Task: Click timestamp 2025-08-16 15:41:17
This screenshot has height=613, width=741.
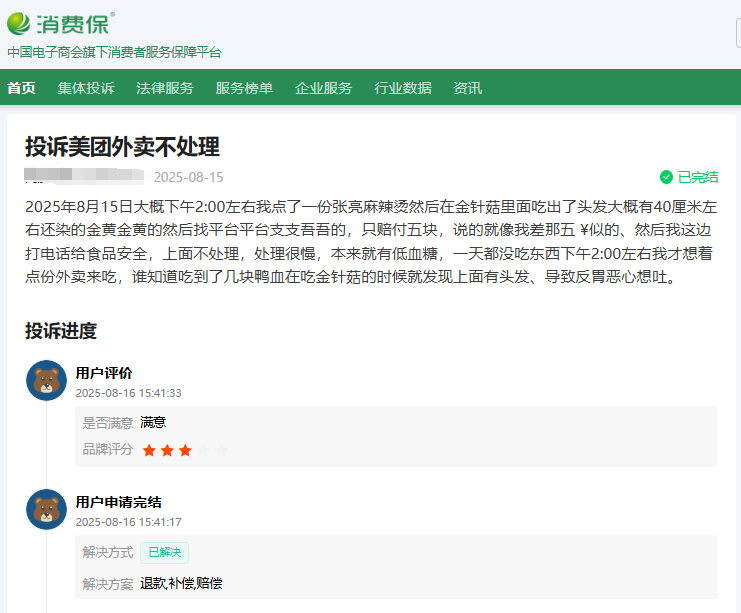Action: point(129,522)
